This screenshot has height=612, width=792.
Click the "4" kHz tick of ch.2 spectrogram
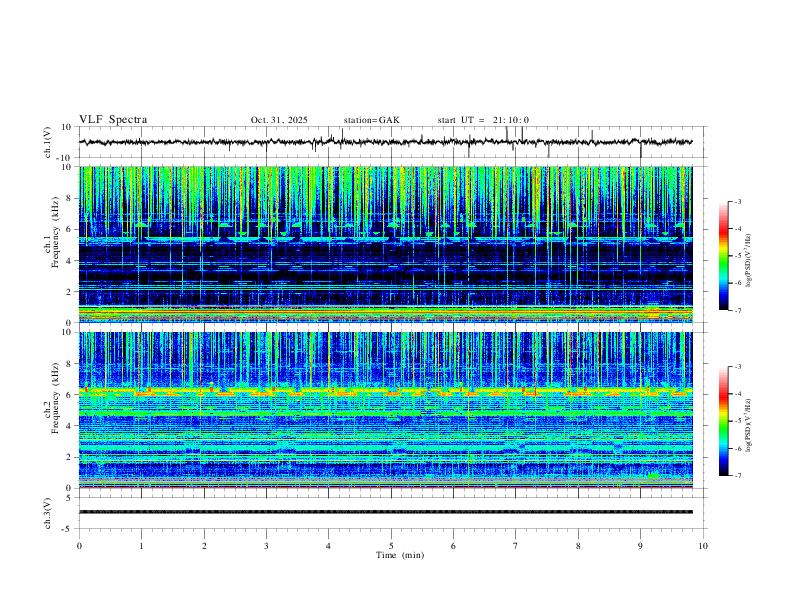coord(70,426)
